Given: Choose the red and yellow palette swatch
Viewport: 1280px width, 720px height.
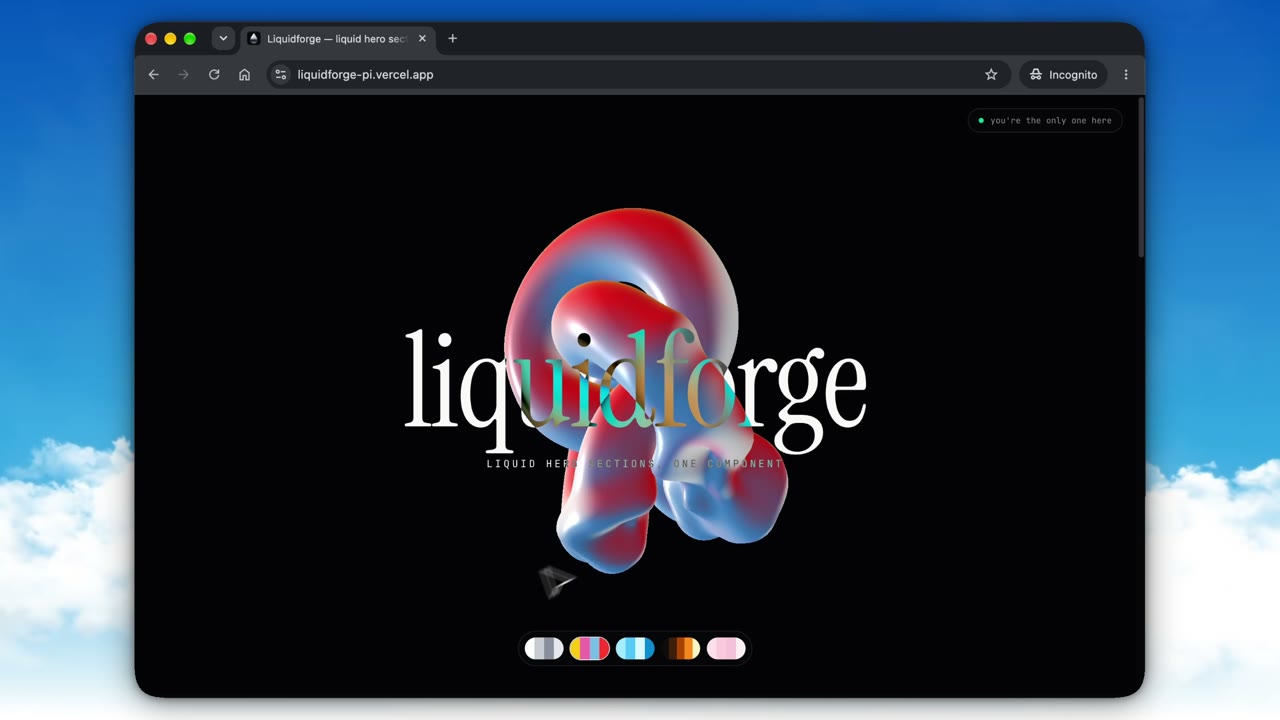Looking at the screenshot, I should 589,648.
